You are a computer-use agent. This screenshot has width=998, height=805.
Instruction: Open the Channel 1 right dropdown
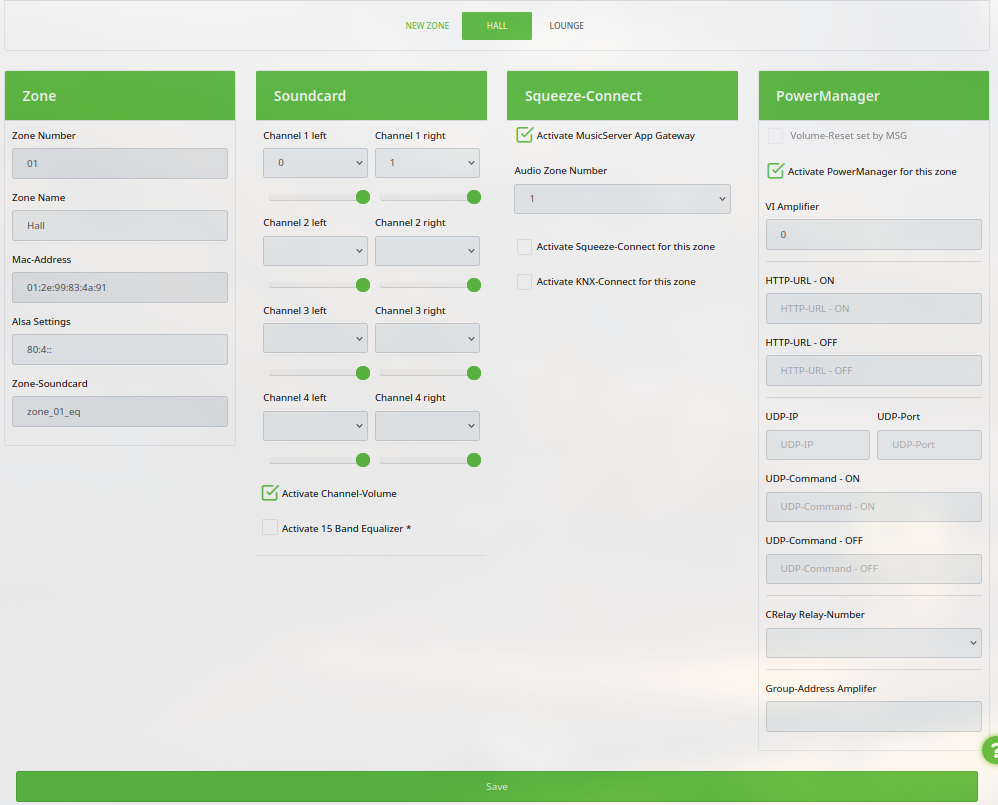tap(427, 163)
